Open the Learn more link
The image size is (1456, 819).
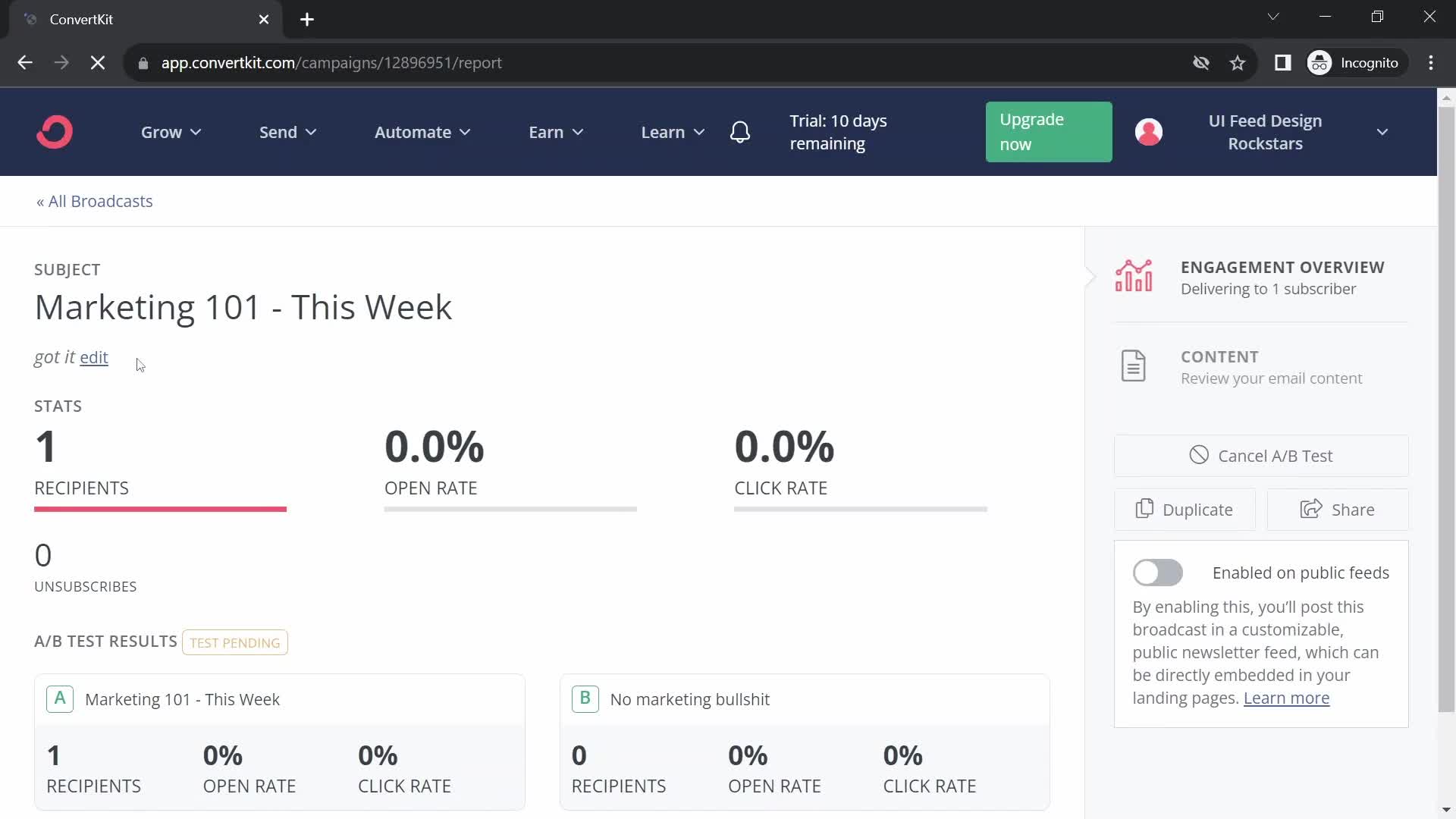1286,698
